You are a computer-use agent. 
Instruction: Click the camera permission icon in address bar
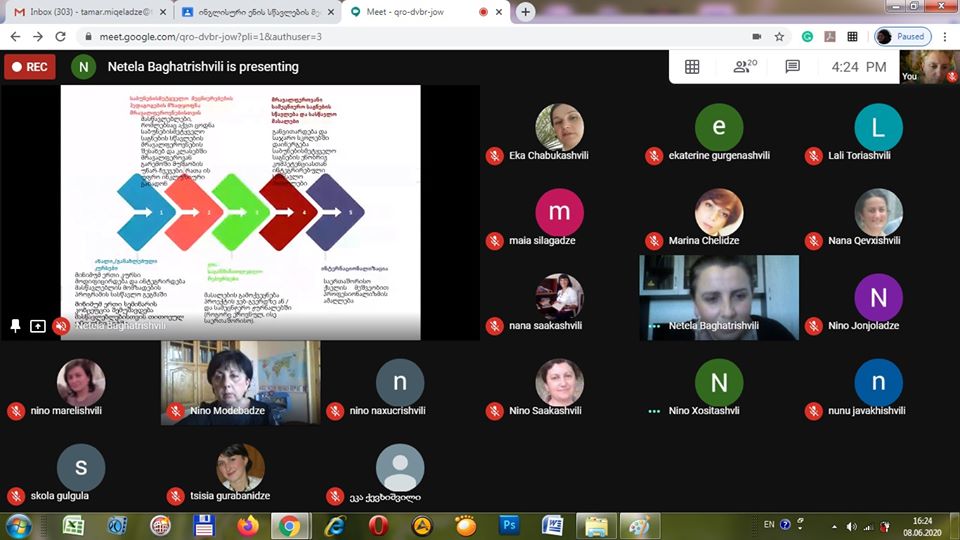[x=757, y=36]
